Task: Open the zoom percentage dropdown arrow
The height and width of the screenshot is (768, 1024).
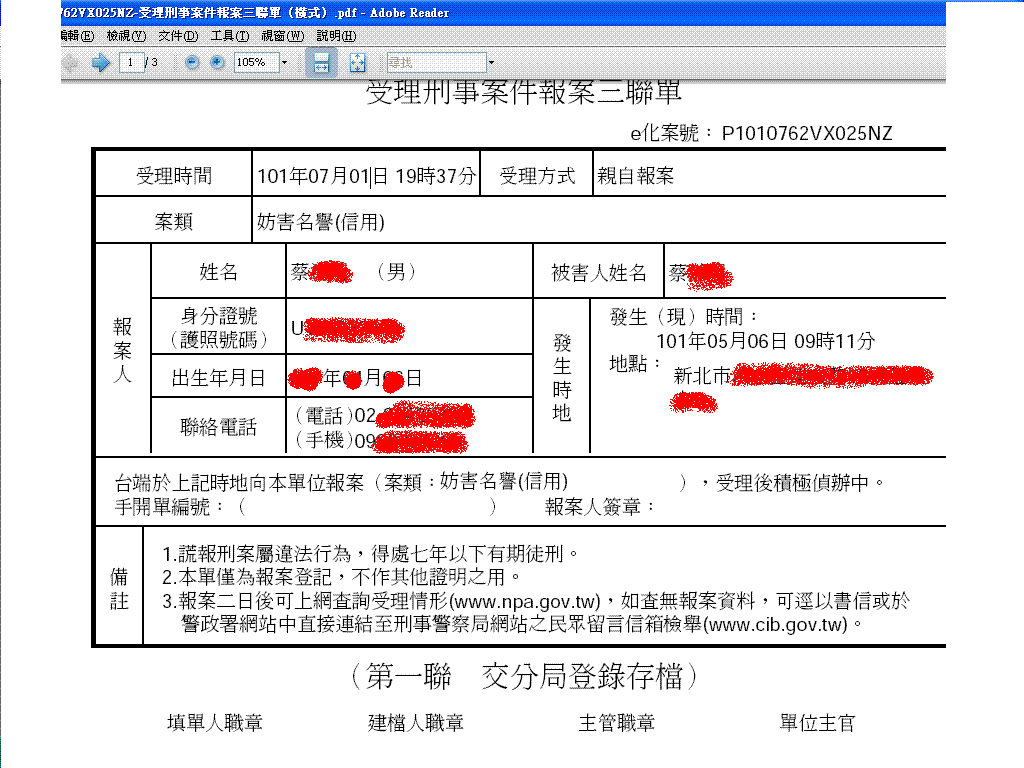Action: click(284, 63)
